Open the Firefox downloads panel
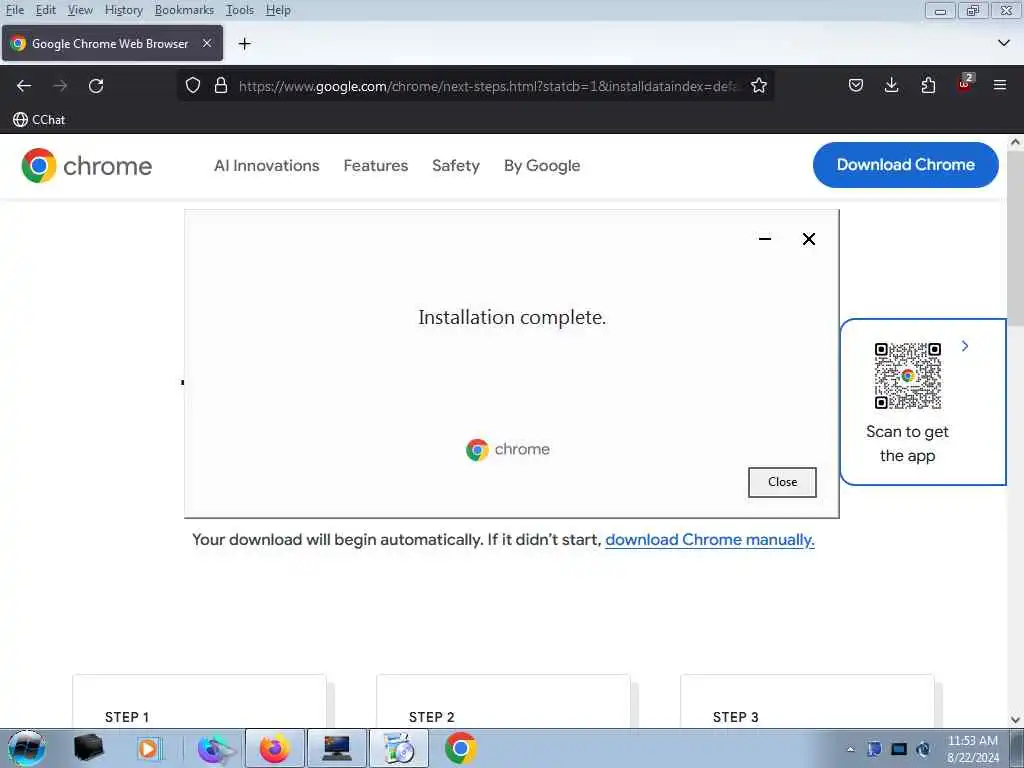 (891, 86)
